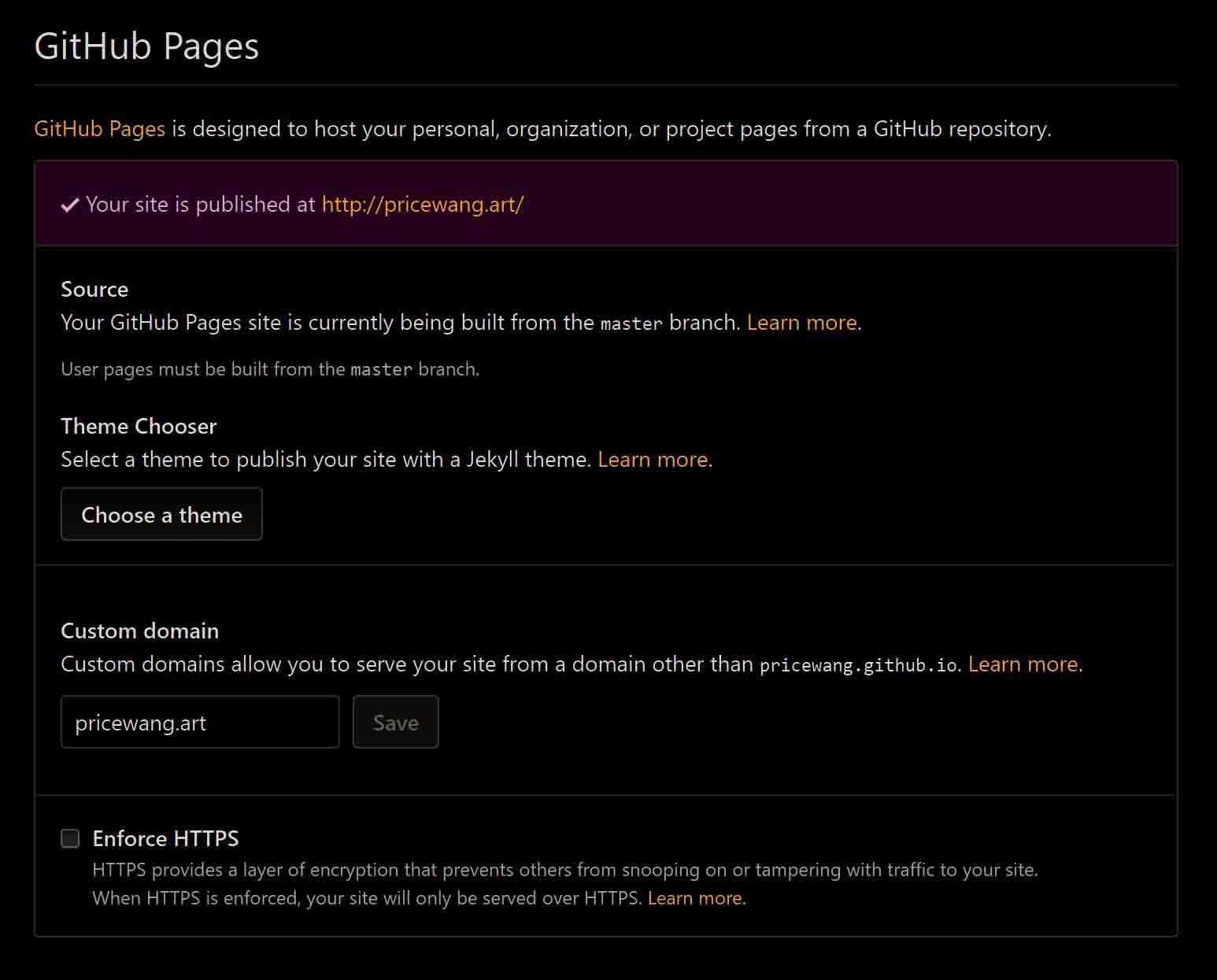Click the Enforce HTTPS label text
The width and height of the screenshot is (1217, 980).
click(165, 838)
